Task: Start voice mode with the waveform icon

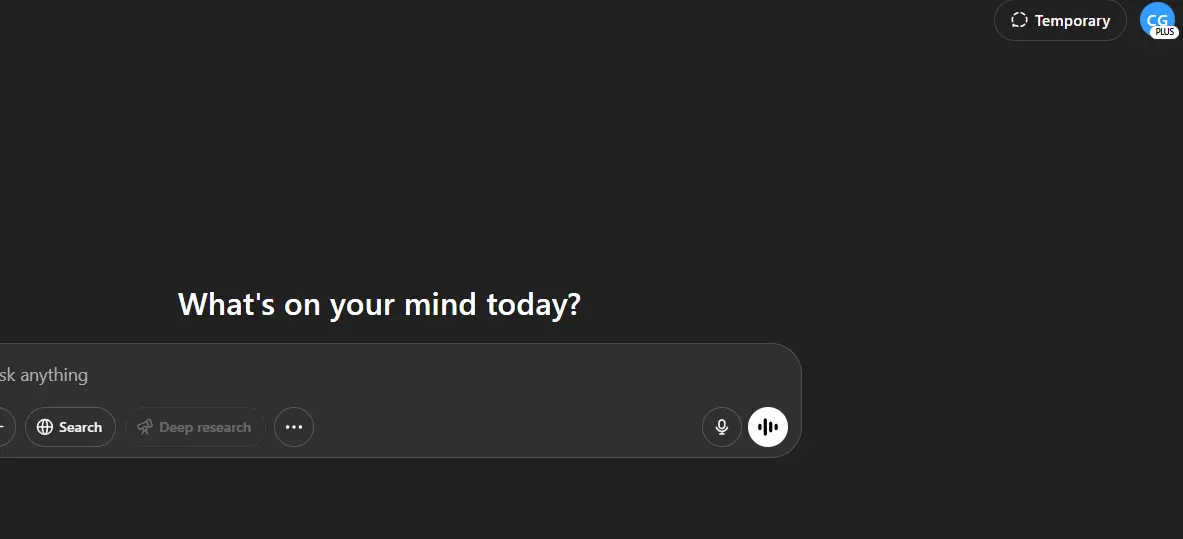Action: click(767, 427)
